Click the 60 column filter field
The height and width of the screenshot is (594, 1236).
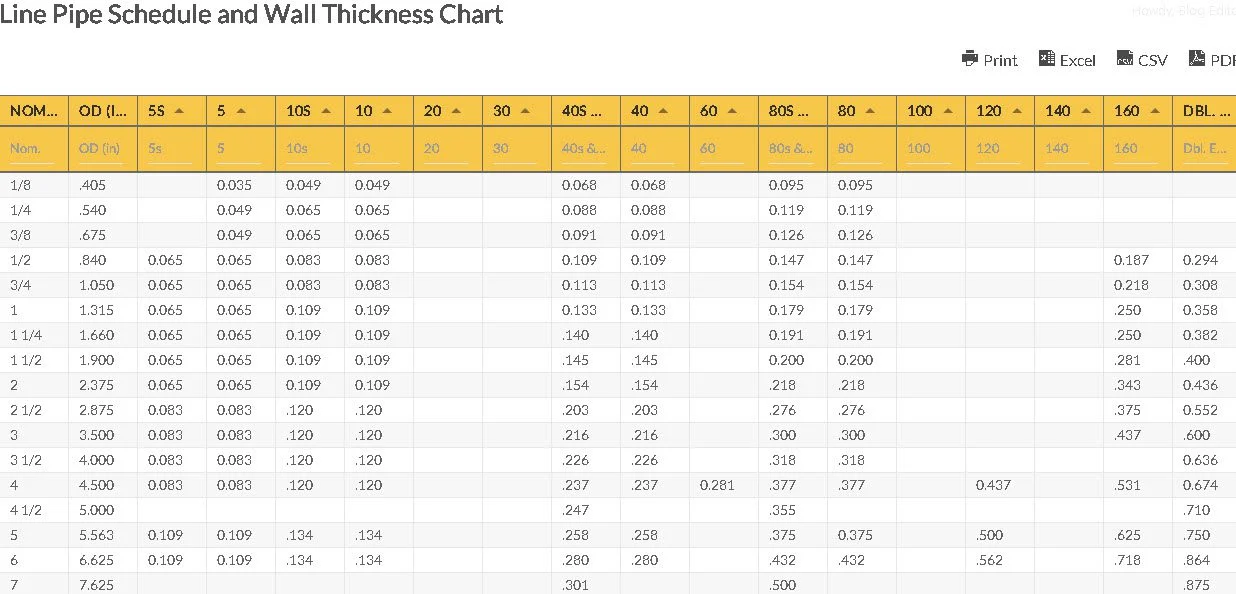point(723,149)
